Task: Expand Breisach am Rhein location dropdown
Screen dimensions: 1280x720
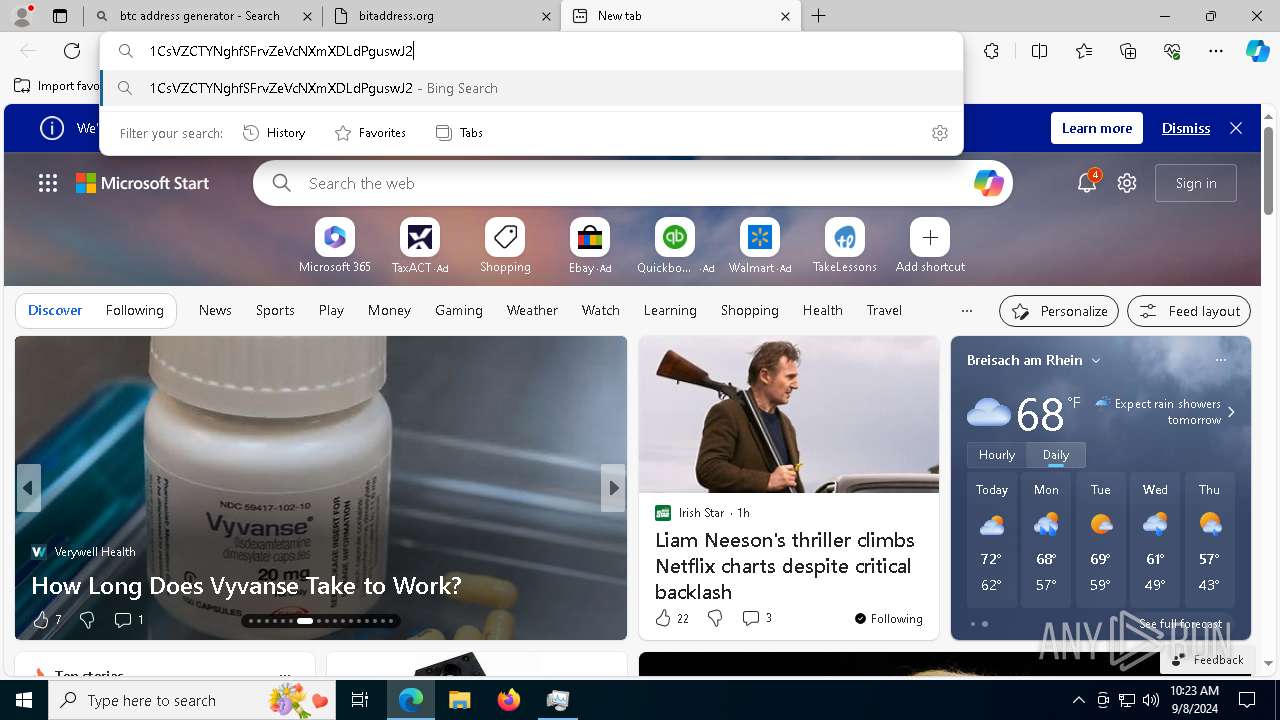Action: (1096, 360)
